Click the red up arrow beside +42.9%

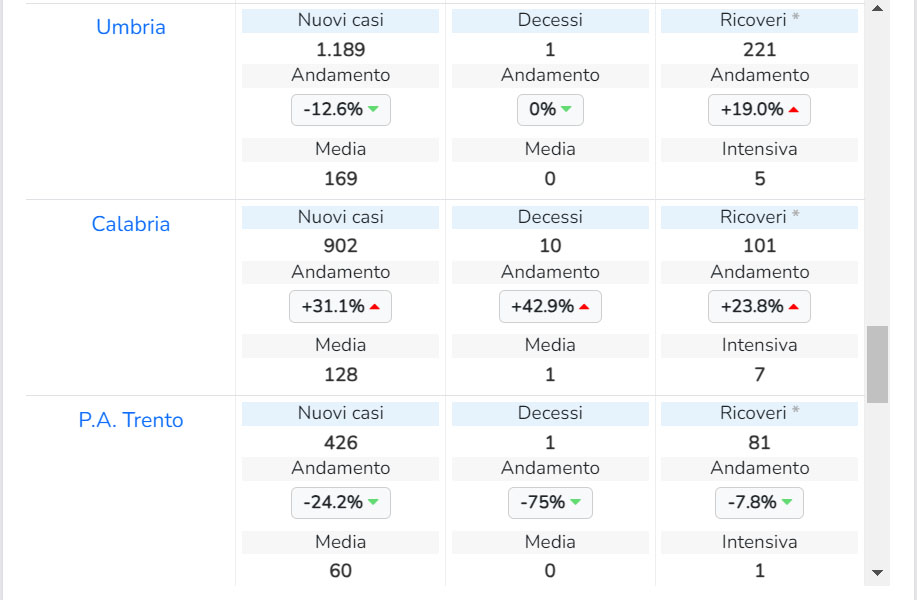[584, 307]
